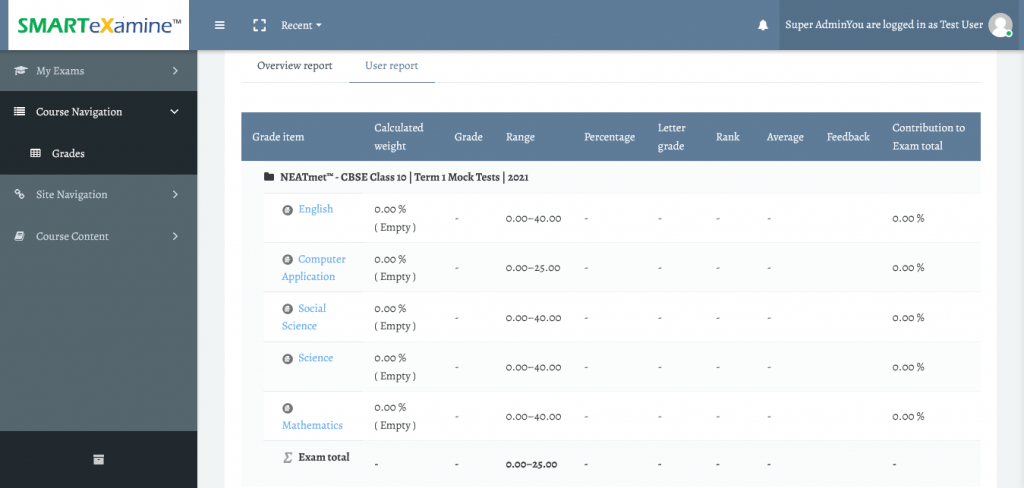Expand My Exams chevron arrow
This screenshot has height=488, width=1024.
pyautogui.click(x=175, y=71)
